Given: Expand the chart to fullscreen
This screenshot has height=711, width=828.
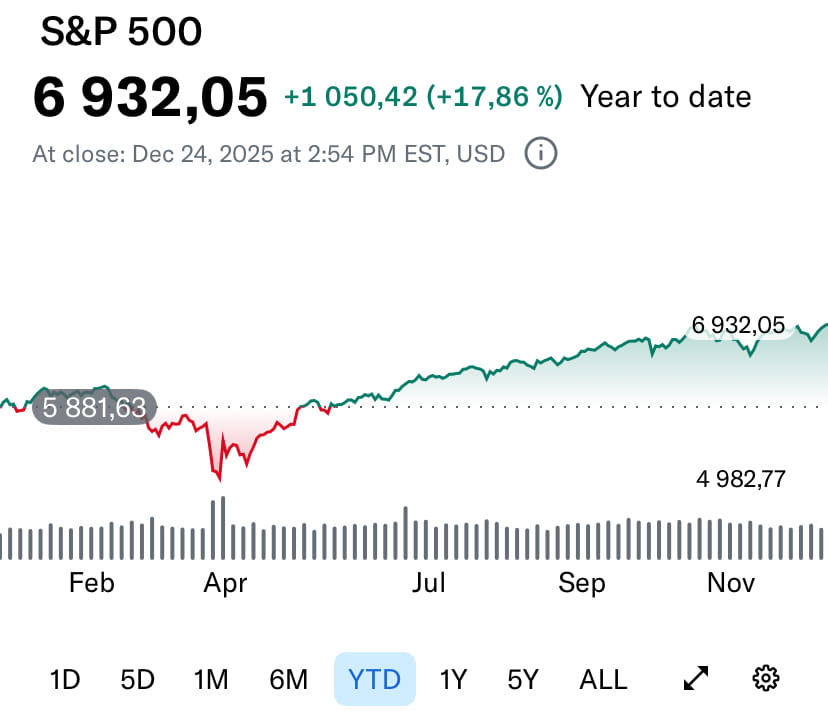Looking at the screenshot, I should point(695,679).
